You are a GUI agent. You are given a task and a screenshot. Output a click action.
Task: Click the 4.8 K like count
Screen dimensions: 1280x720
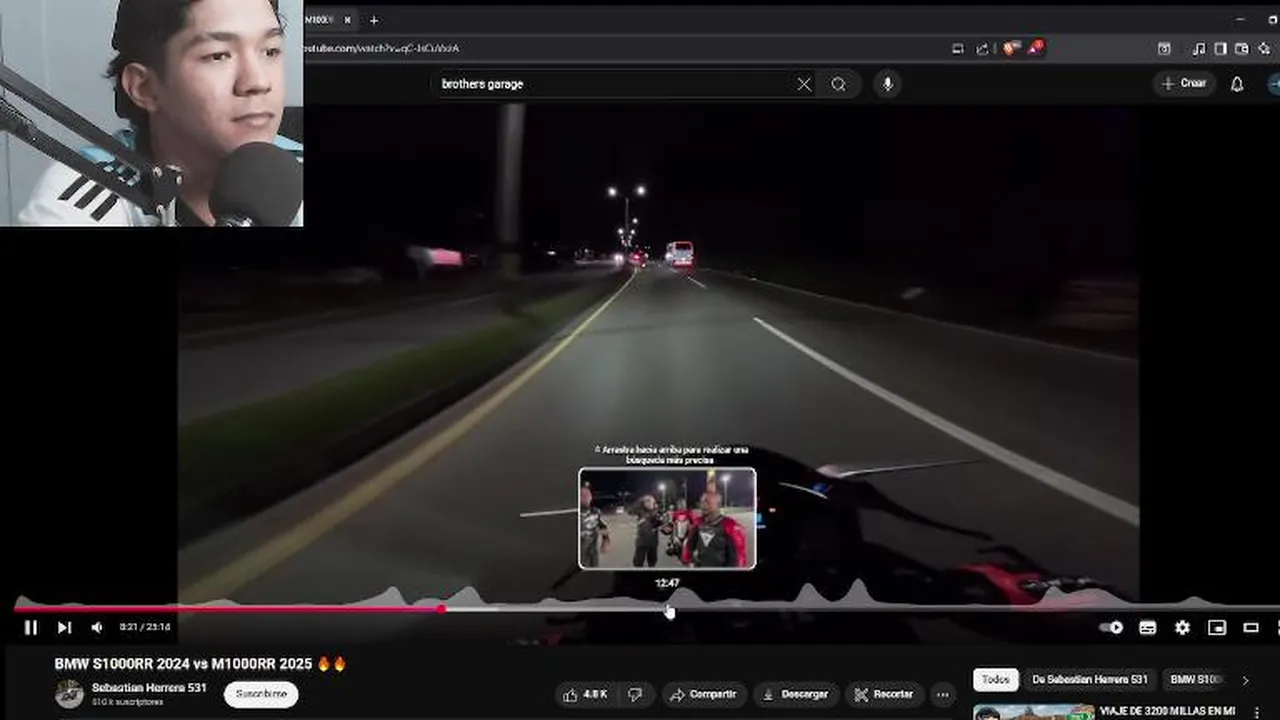[595, 694]
